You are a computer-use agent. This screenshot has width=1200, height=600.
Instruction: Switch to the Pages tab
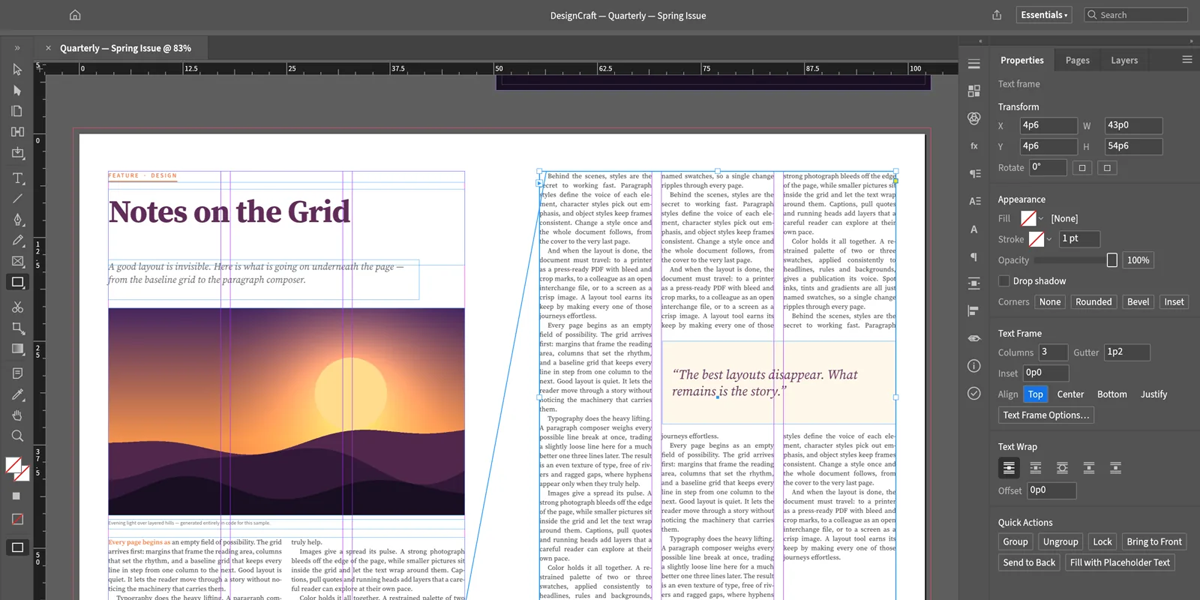tap(1077, 60)
